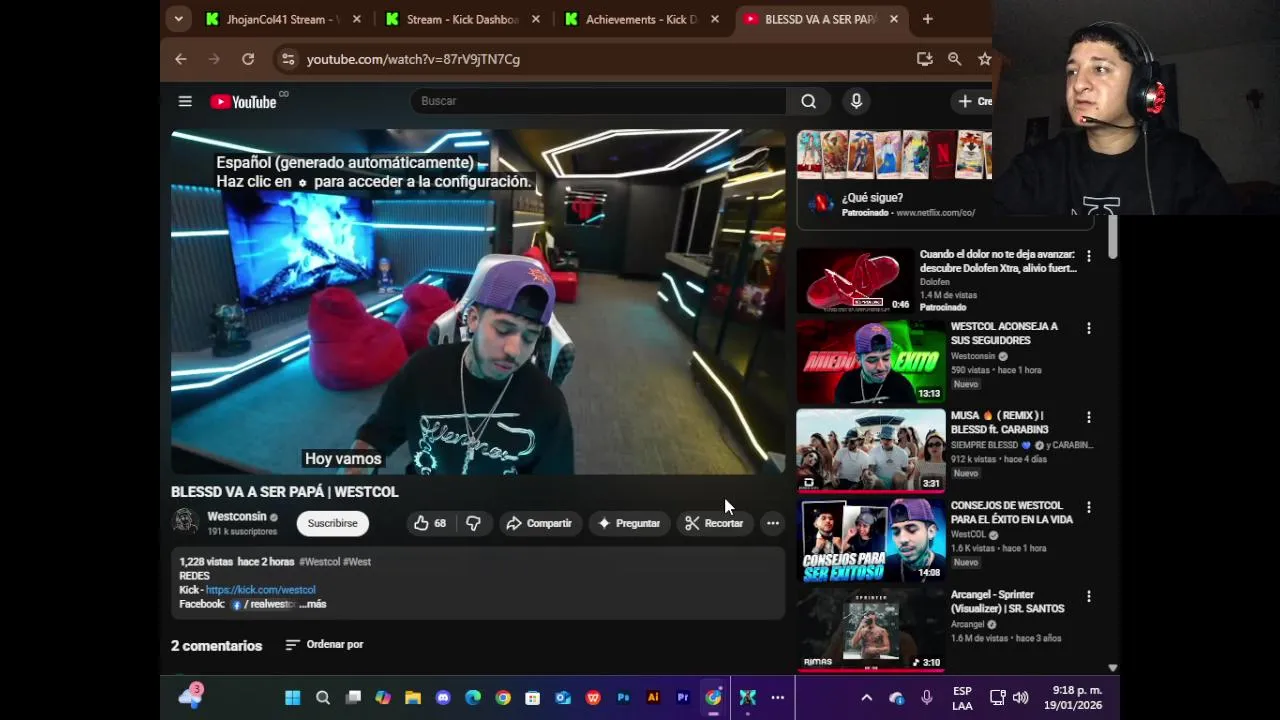The height and width of the screenshot is (720, 1280).
Task: Click the Suscribirse button
Action: 332,523
